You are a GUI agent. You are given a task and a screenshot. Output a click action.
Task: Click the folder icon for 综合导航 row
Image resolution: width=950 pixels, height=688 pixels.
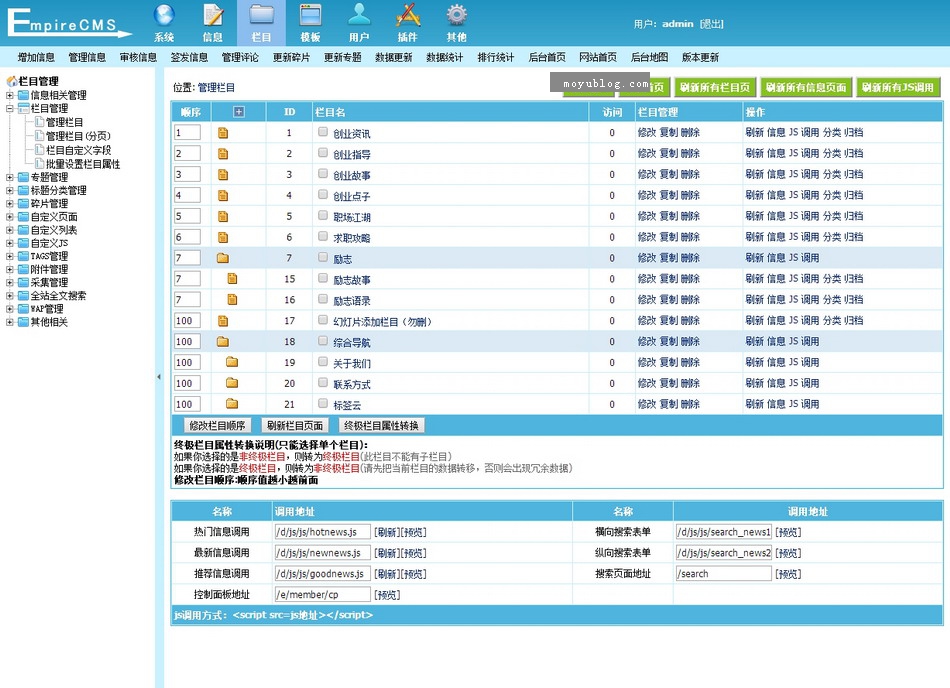point(223,342)
